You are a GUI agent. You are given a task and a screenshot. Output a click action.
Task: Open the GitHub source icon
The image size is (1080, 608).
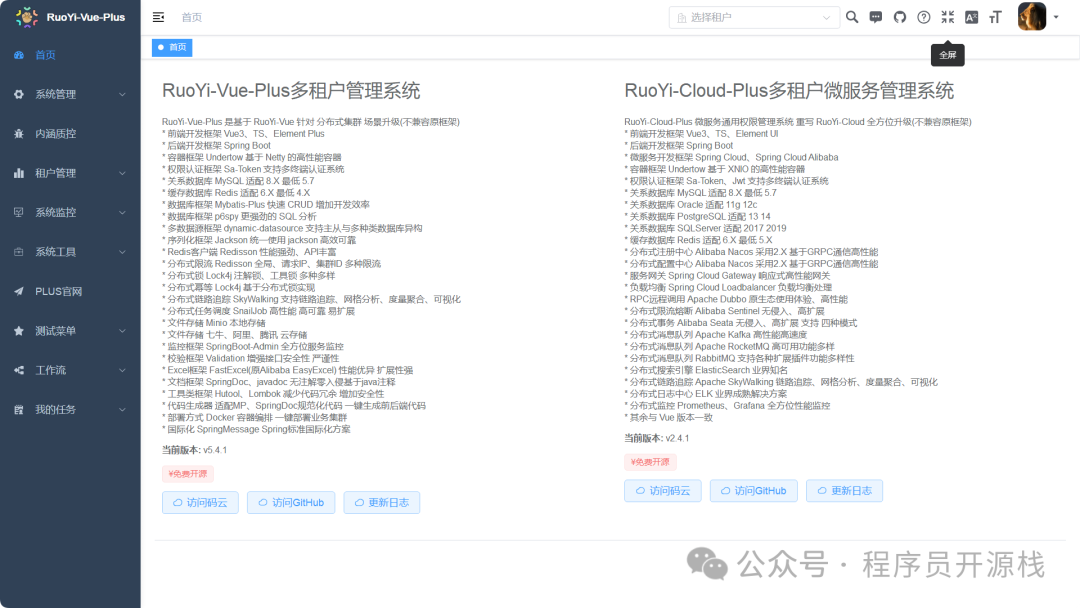900,17
